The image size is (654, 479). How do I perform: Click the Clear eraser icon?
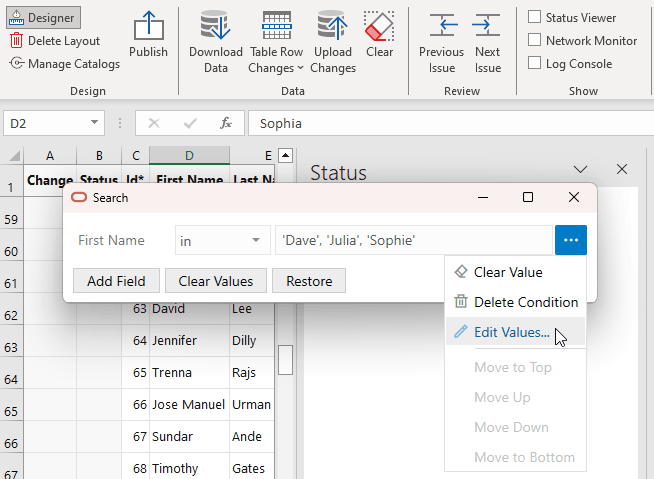coord(379,26)
